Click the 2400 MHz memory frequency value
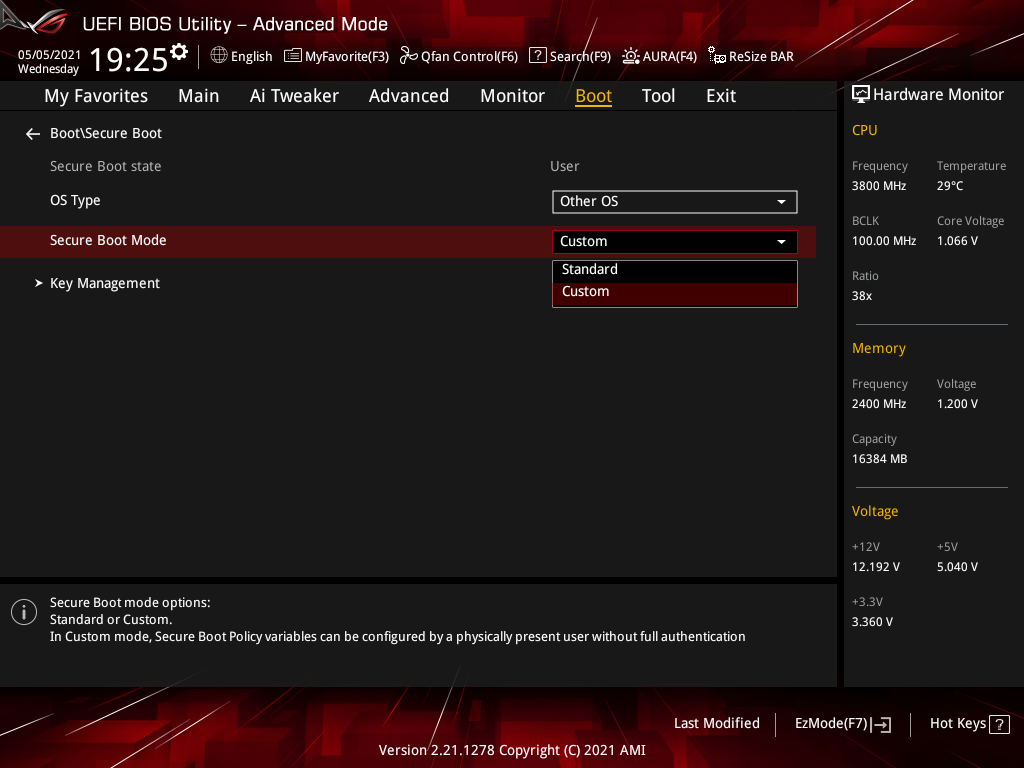This screenshot has width=1024, height=768. pyautogui.click(x=878, y=404)
